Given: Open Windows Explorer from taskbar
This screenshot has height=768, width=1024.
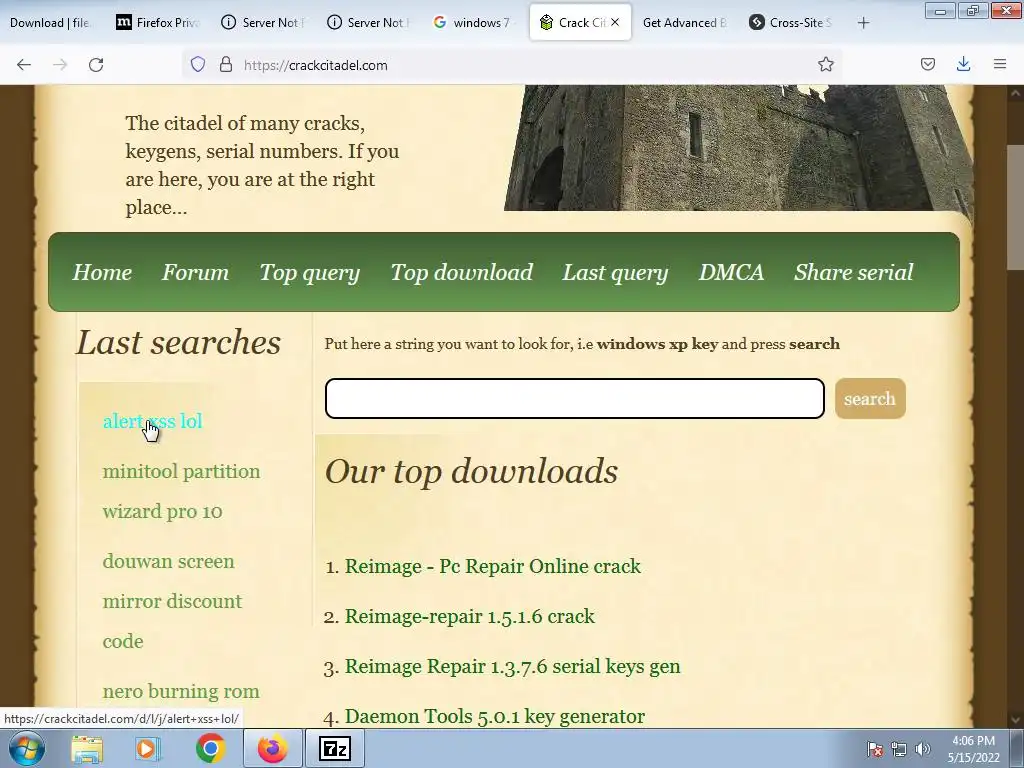Looking at the screenshot, I should click(x=87, y=748).
